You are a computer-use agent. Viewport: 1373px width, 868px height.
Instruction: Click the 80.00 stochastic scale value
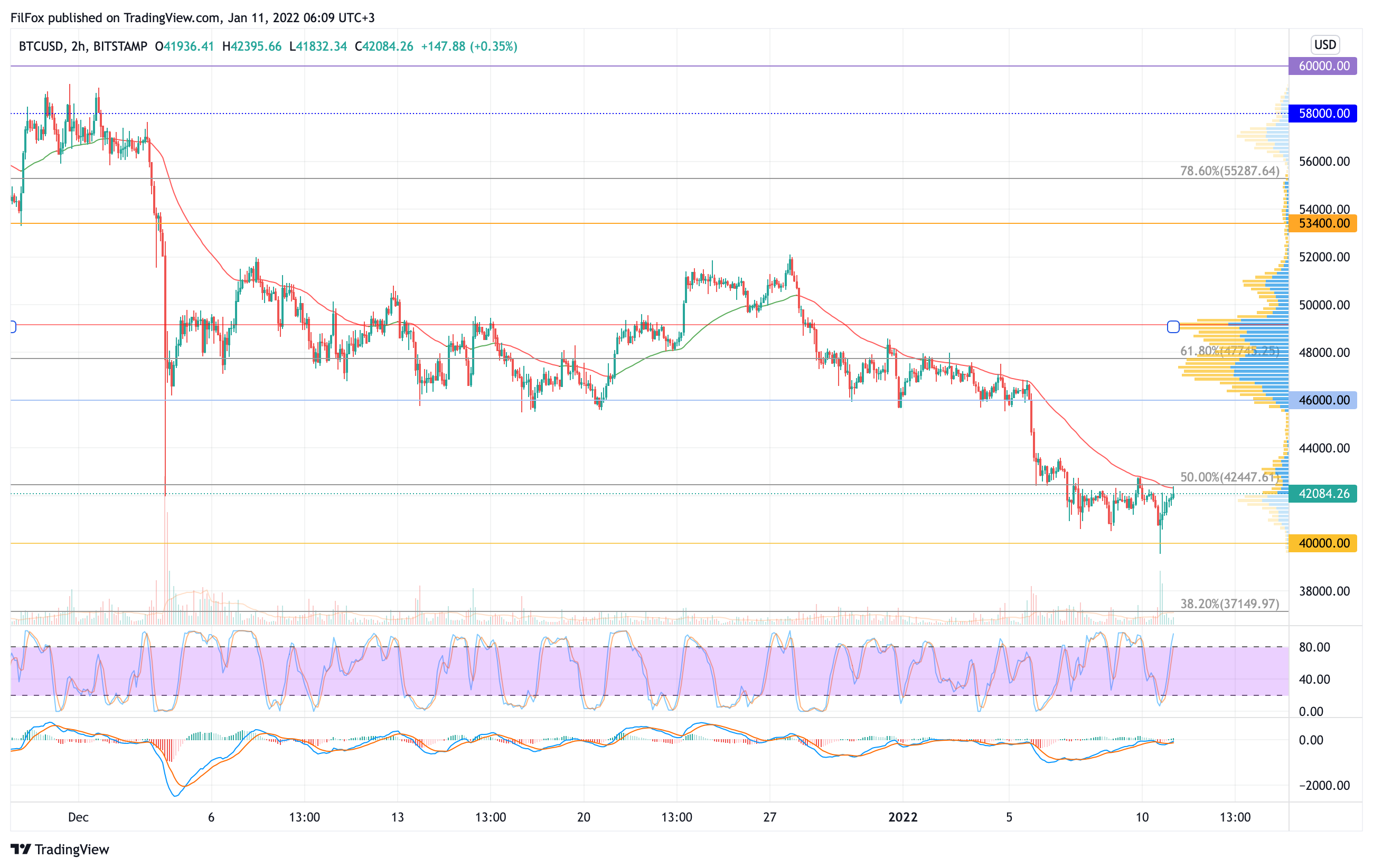tap(1314, 647)
